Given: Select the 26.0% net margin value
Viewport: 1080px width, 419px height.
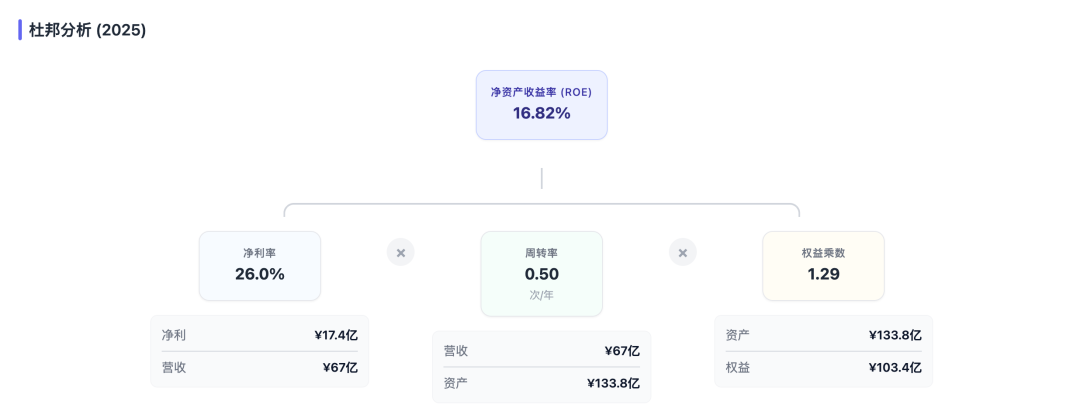Looking at the screenshot, I should point(259,274).
